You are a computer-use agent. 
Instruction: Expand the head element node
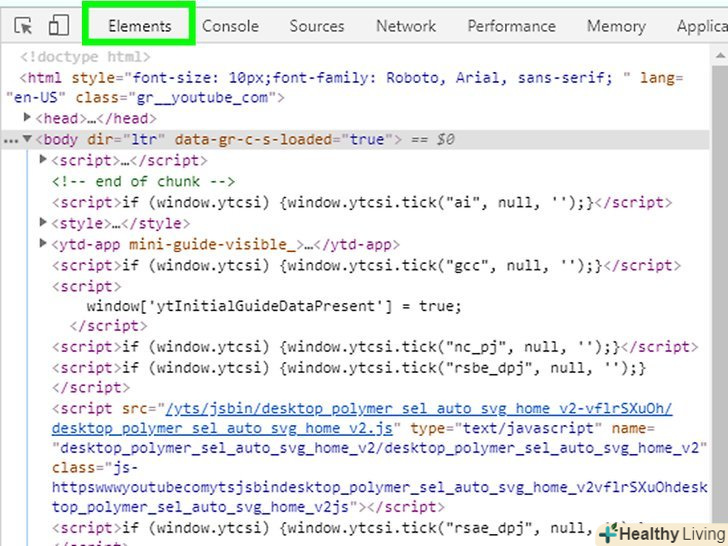(x=27, y=118)
